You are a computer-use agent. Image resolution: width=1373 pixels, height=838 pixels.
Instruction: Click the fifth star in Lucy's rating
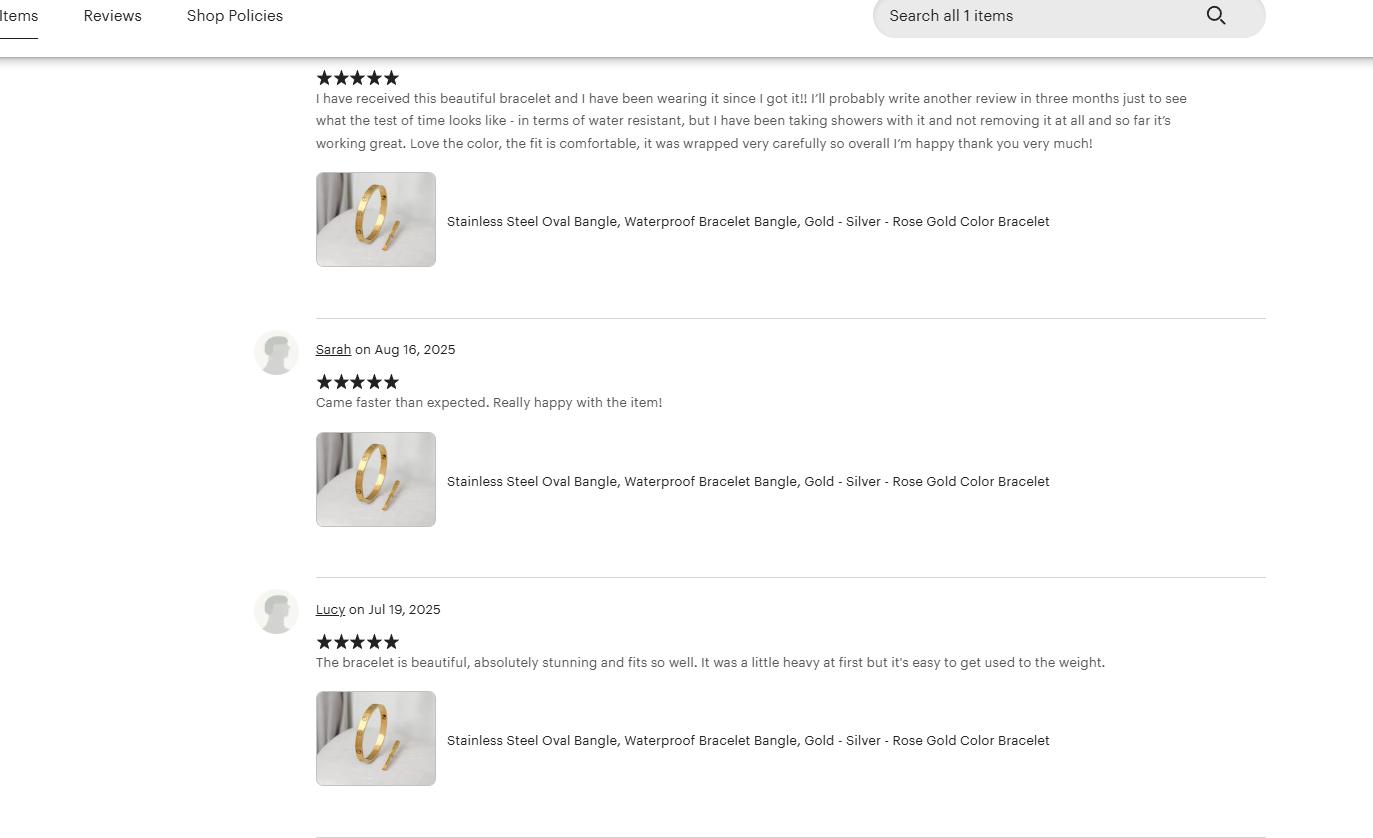pos(391,642)
